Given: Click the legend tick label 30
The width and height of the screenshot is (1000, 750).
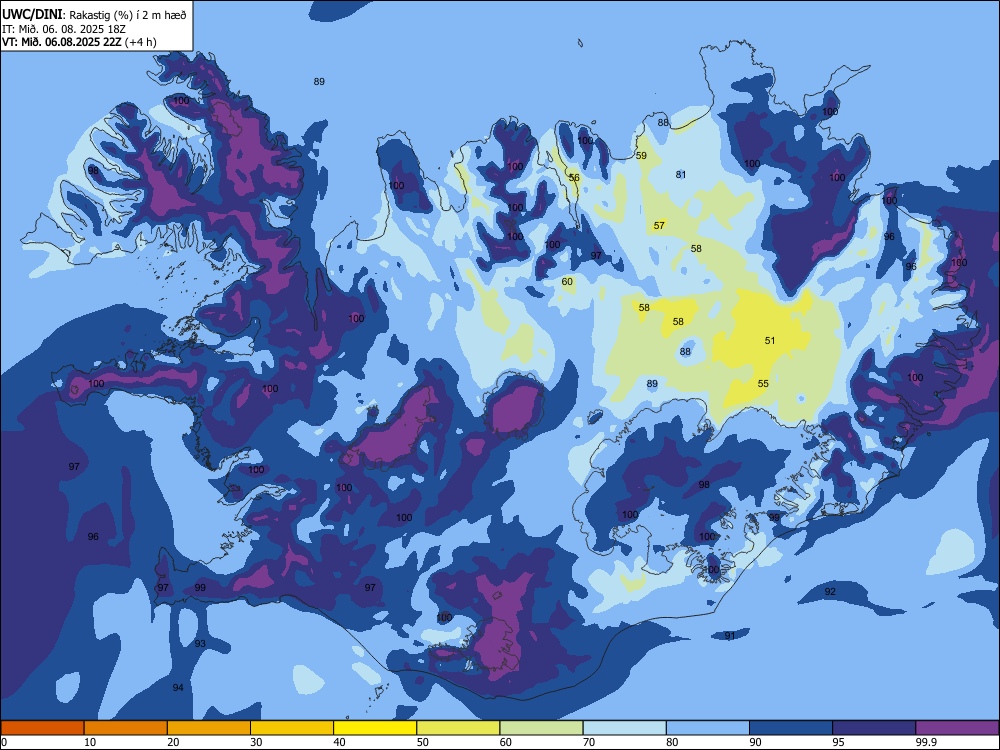Looking at the screenshot, I should pyautogui.click(x=256, y=742).
